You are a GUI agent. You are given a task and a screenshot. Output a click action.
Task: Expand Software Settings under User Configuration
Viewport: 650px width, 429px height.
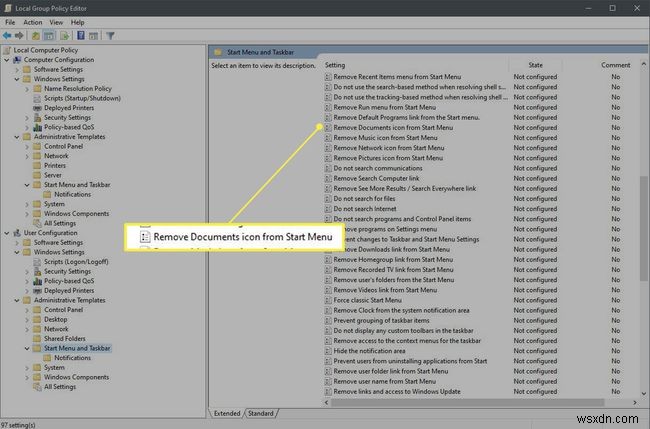pyautogui.click(x=17, y=242)
